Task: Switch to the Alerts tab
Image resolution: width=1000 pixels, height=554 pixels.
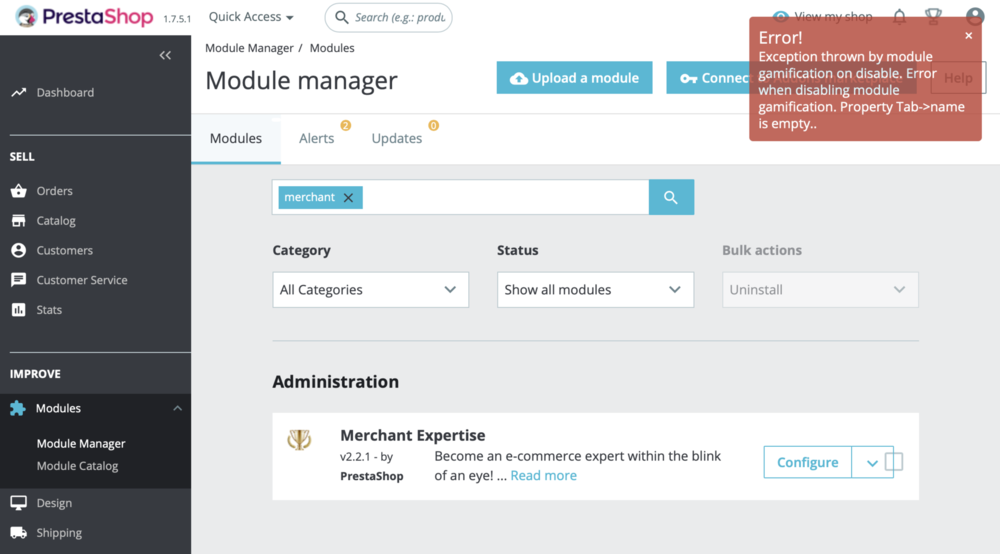Action: point(317,139)
